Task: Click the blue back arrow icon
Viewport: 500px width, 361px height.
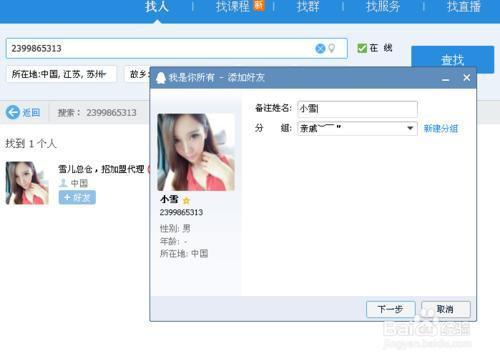Action: point(13,112)
